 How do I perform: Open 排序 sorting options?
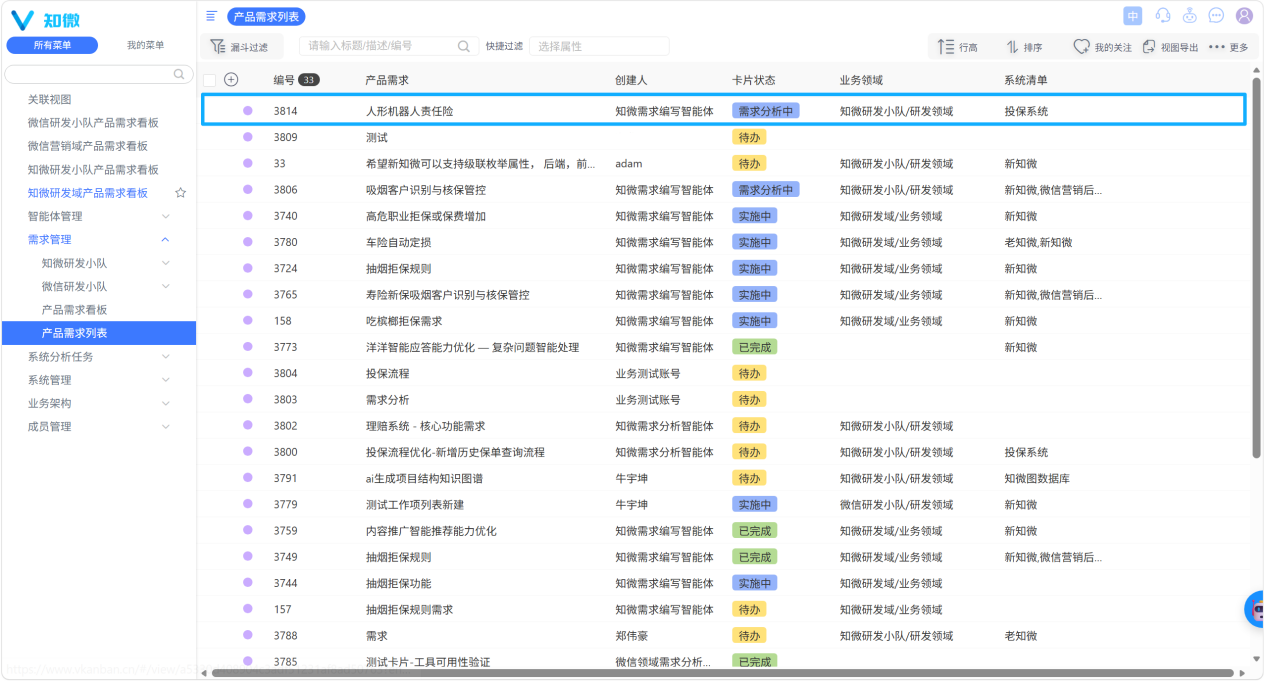point(1024,47)
